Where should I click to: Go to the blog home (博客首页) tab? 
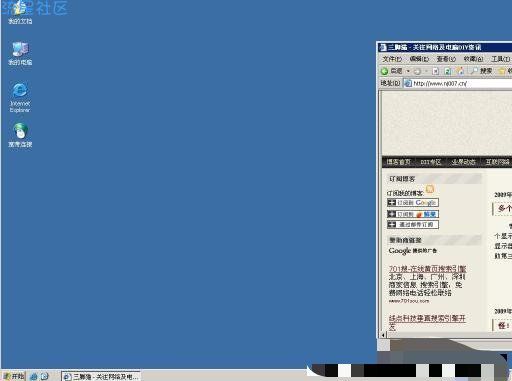[398, 162]
